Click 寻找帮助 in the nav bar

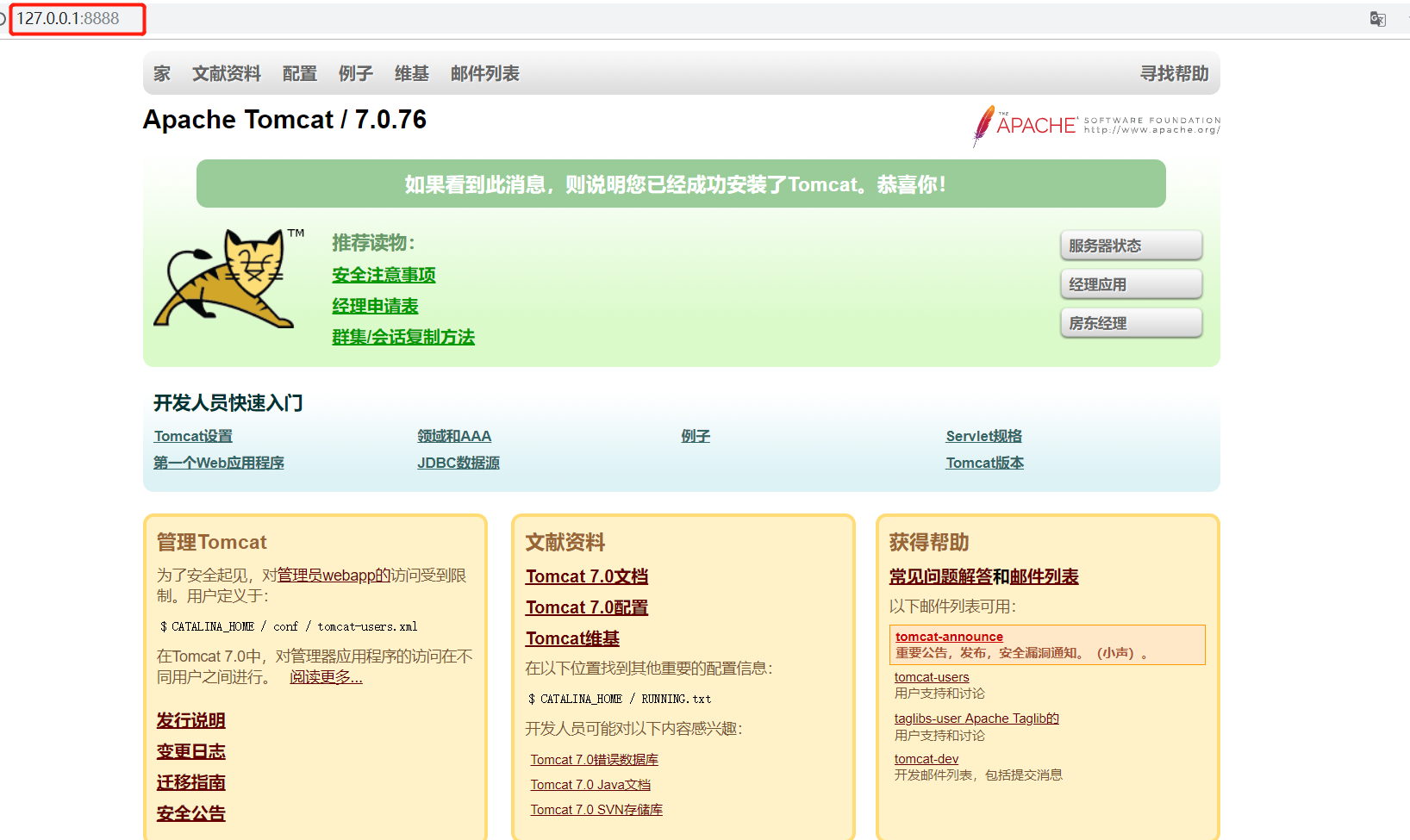pyautogui.click(x=1175, y=74)
